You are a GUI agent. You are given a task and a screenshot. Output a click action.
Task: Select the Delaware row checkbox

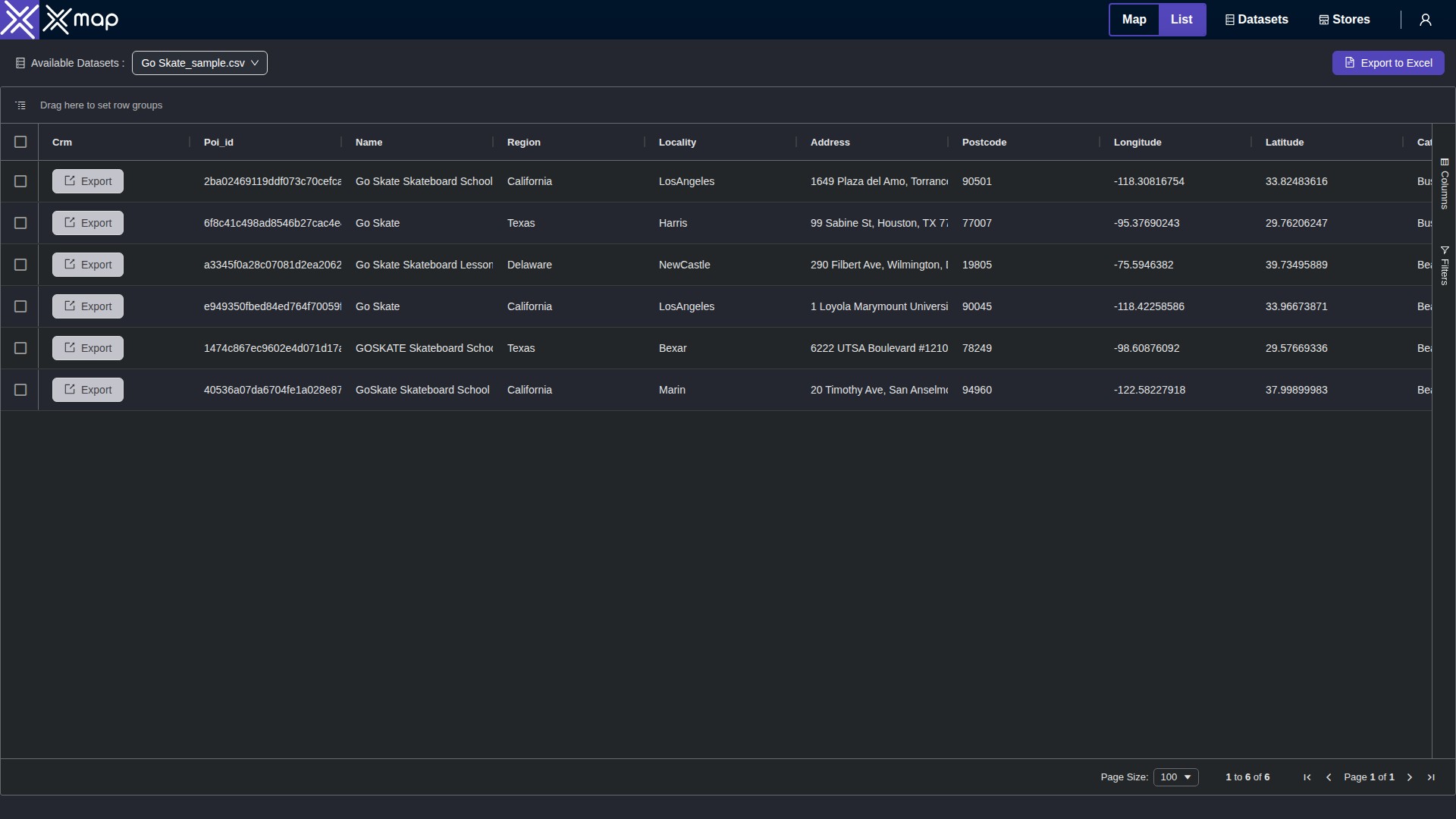(20, 265)
